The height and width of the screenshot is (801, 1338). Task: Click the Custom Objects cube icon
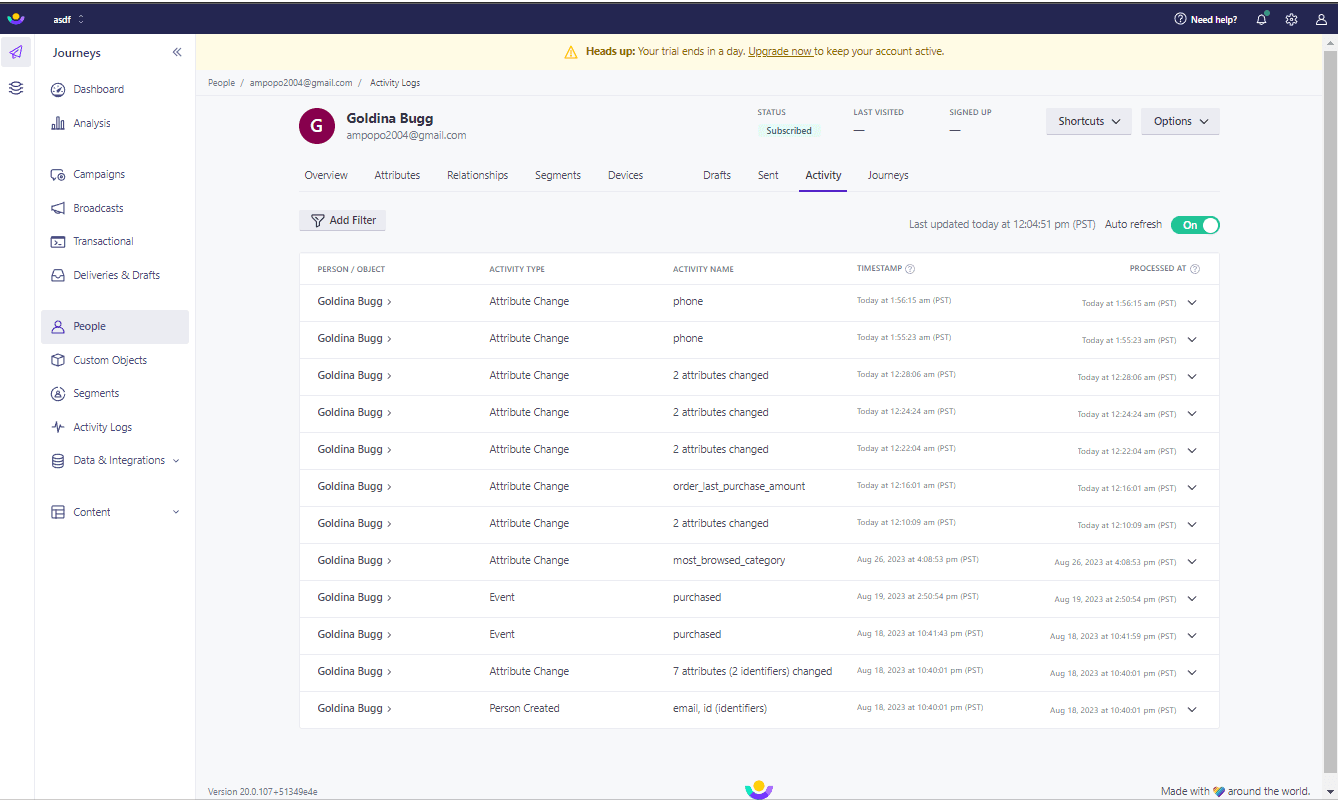coord(58,360)
